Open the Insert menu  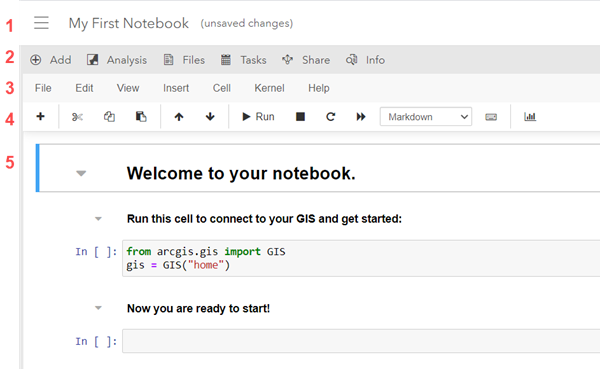[176, 88]
